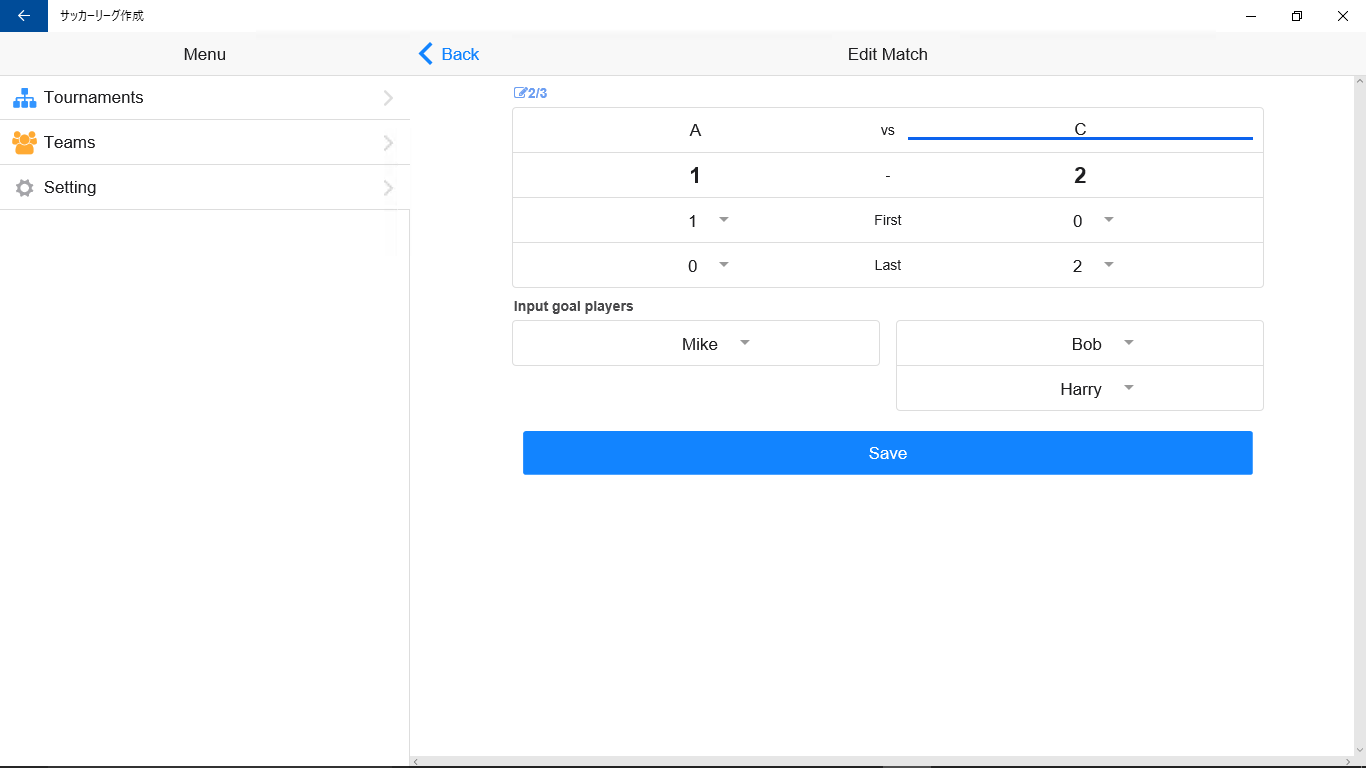Viewport: 1366px width, 768px height.
Task: Click the chevron on Teams row
Action: [x=388, y=143]
